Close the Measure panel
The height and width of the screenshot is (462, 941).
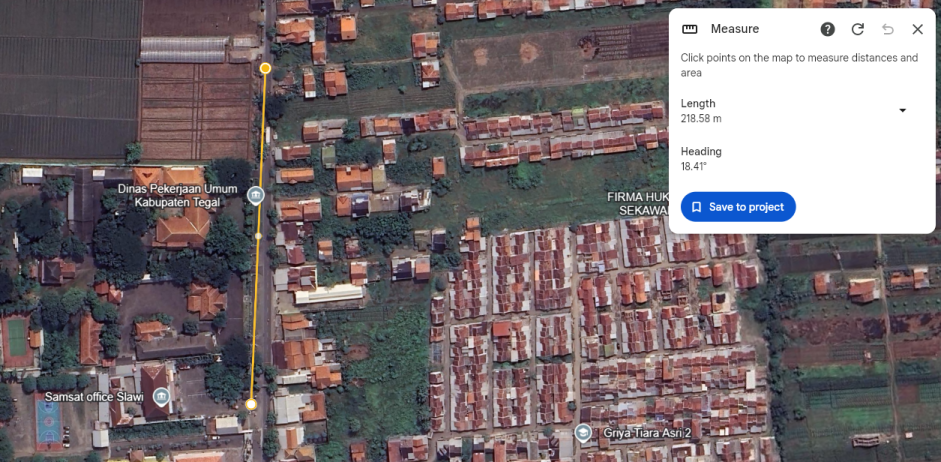(x=918, y=29)
